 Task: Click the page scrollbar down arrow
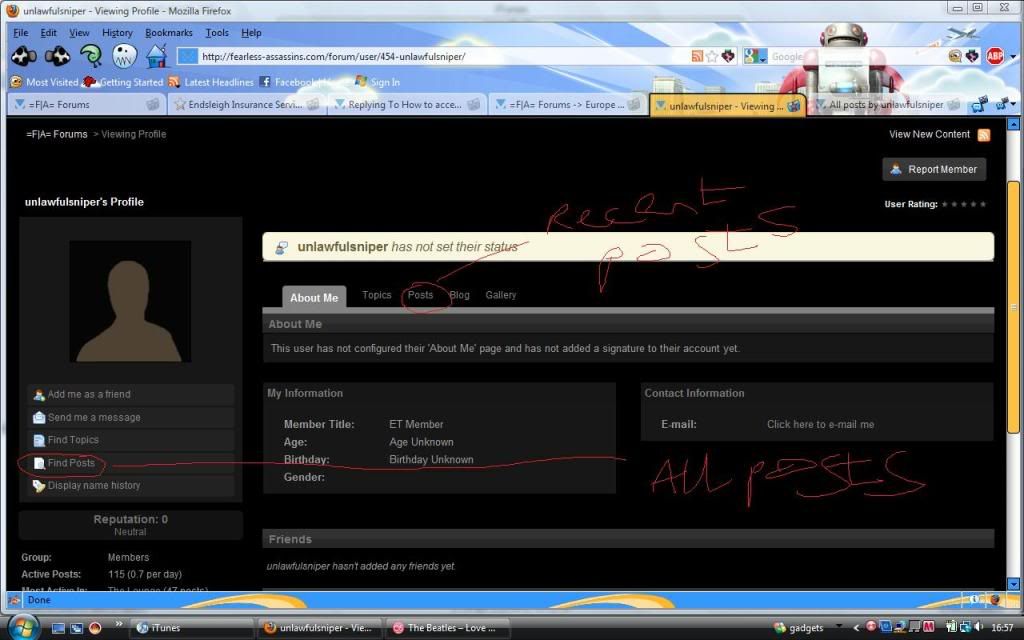(x=1014, y=584)
